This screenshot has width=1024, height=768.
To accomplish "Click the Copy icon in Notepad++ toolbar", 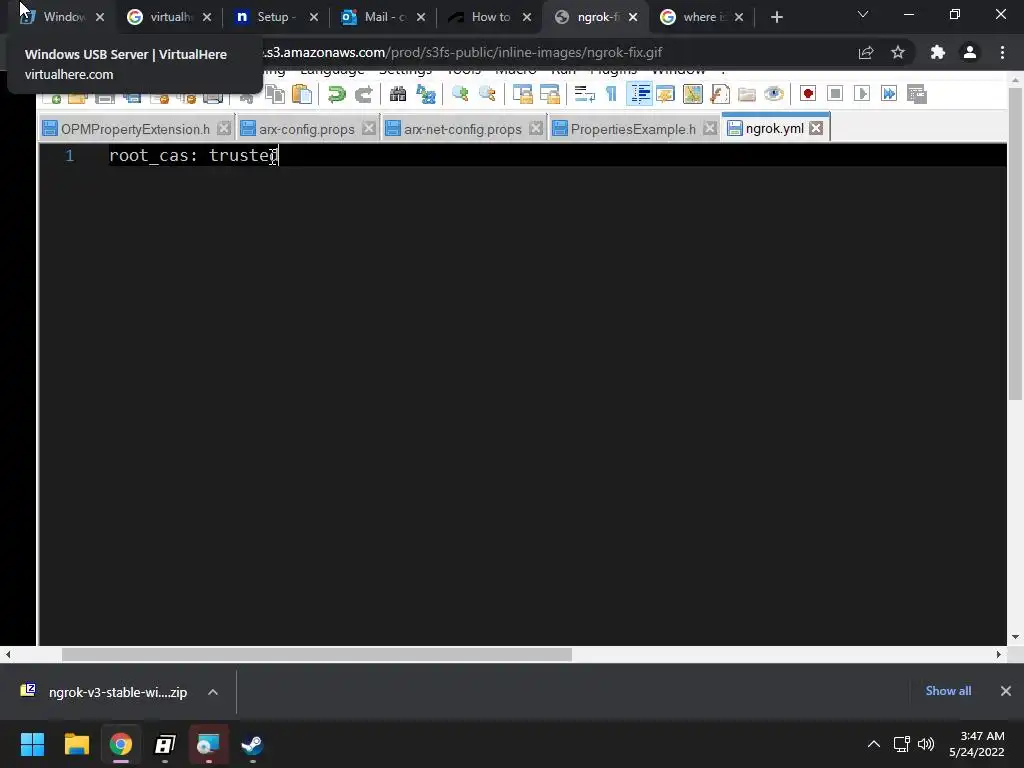I will (275, 94).
